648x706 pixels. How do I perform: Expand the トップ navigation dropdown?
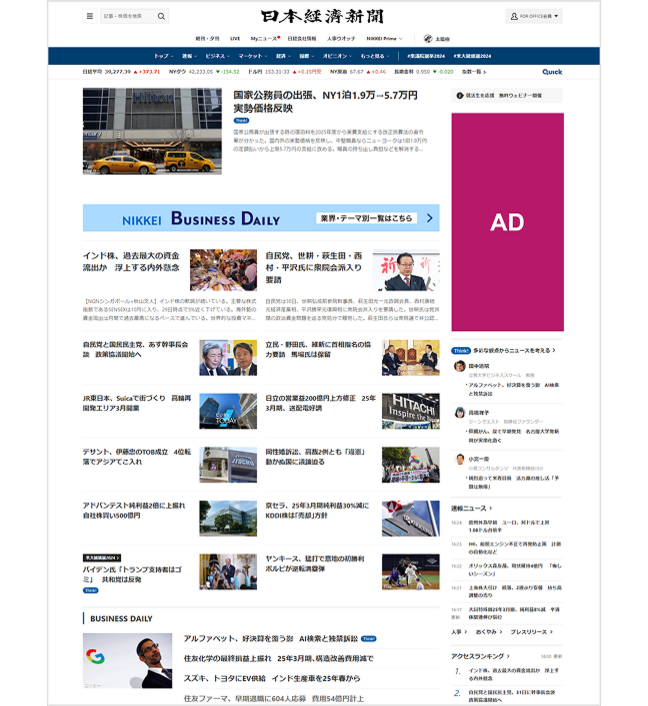tap(163, 56)
